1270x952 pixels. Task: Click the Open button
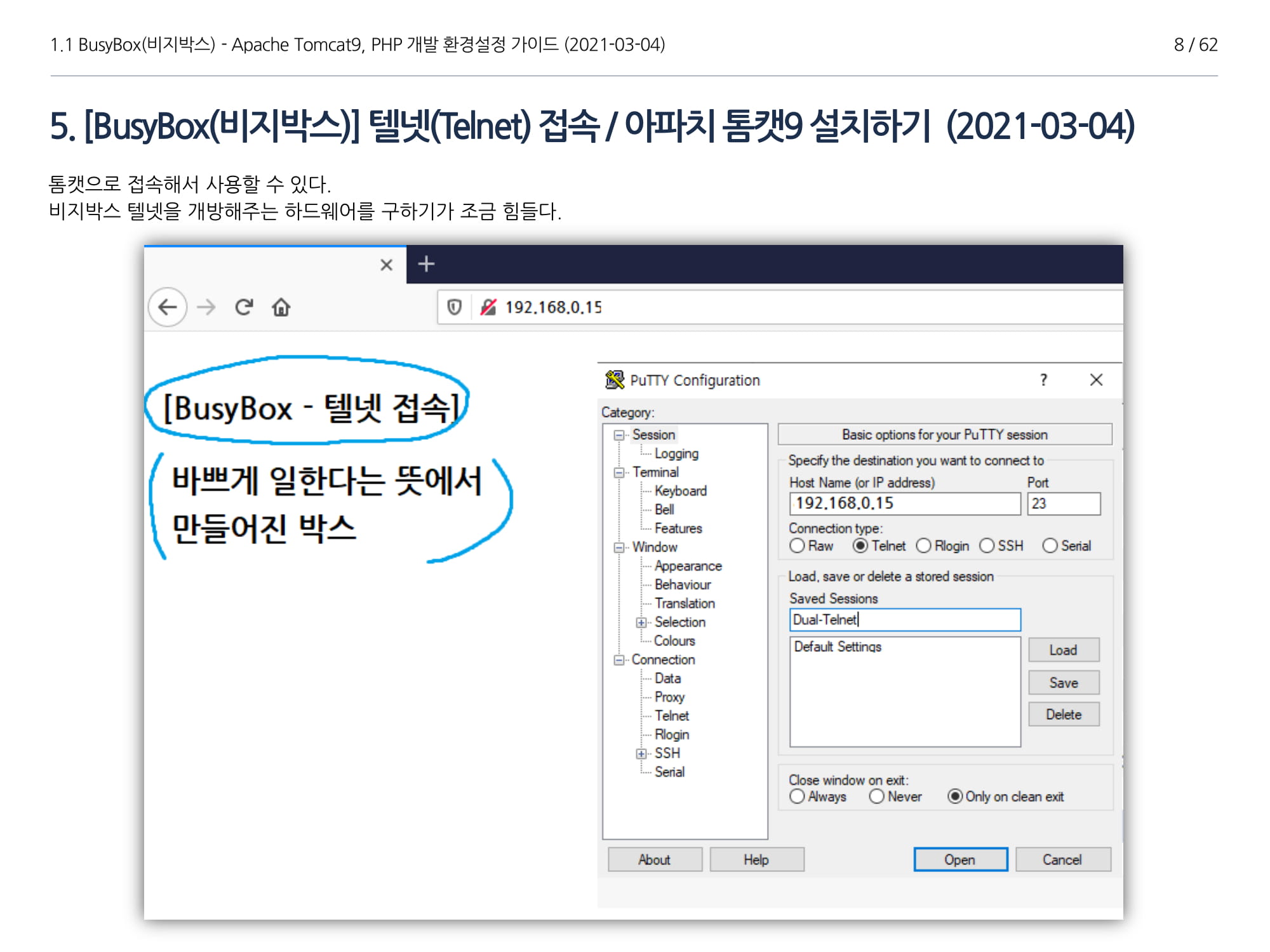[960, 859]
